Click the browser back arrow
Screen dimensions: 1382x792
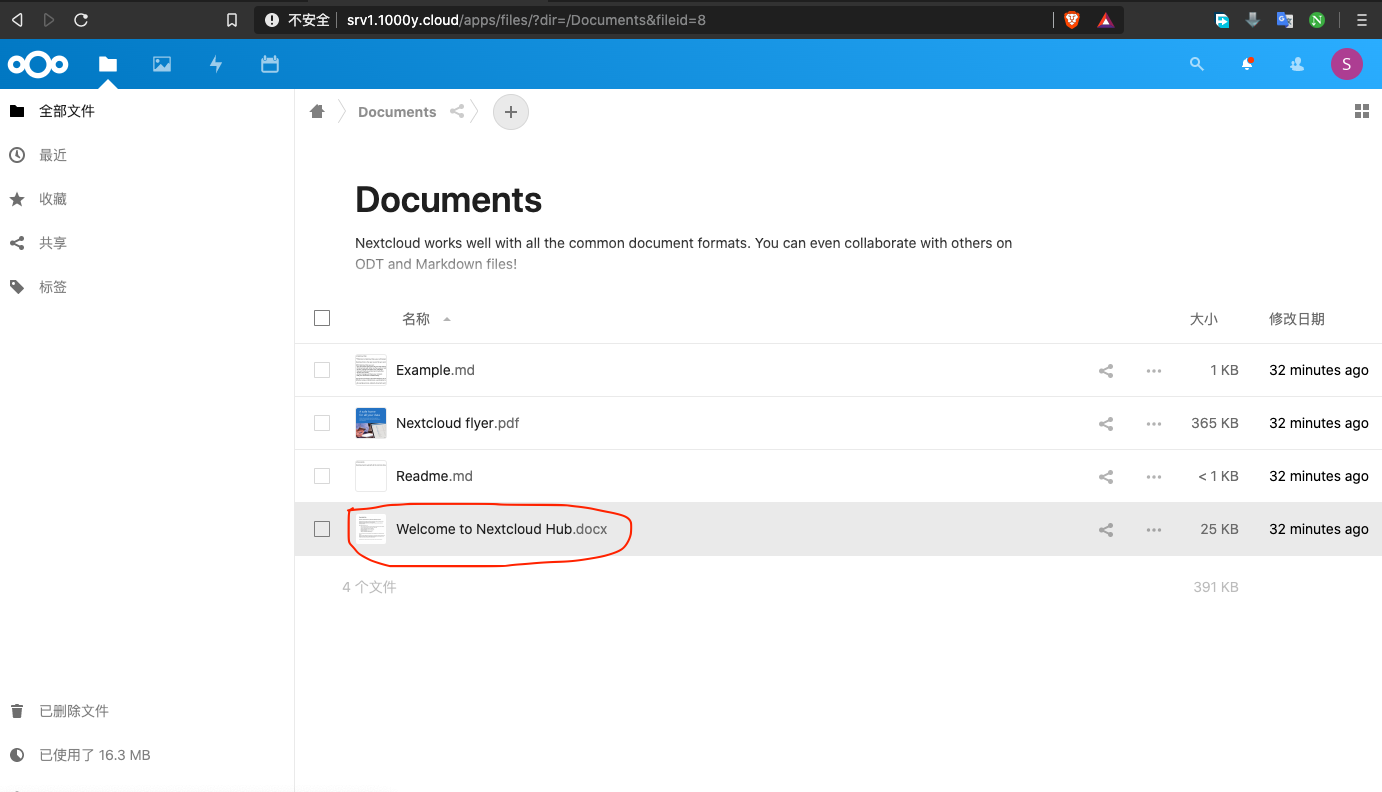point(17,19)
